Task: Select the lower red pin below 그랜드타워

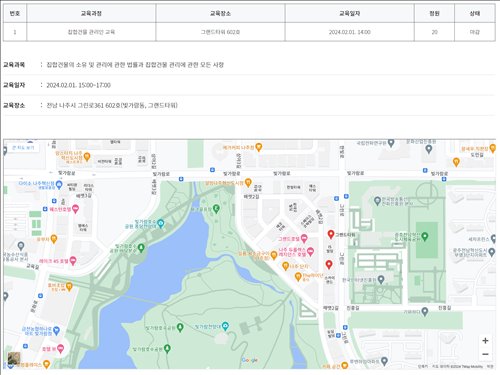Action: click(329, 265)
